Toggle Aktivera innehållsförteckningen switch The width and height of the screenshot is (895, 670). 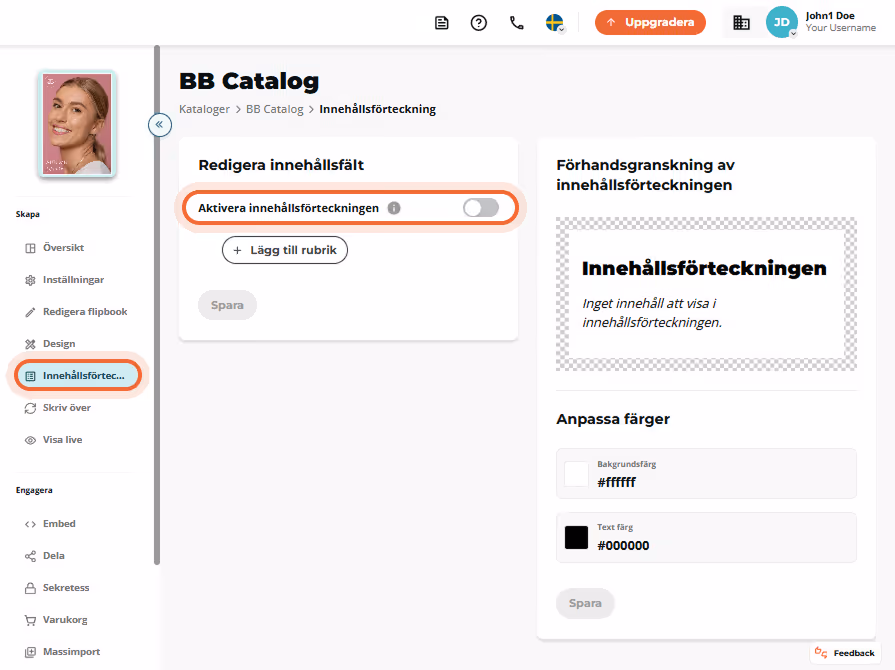point(481,208)
